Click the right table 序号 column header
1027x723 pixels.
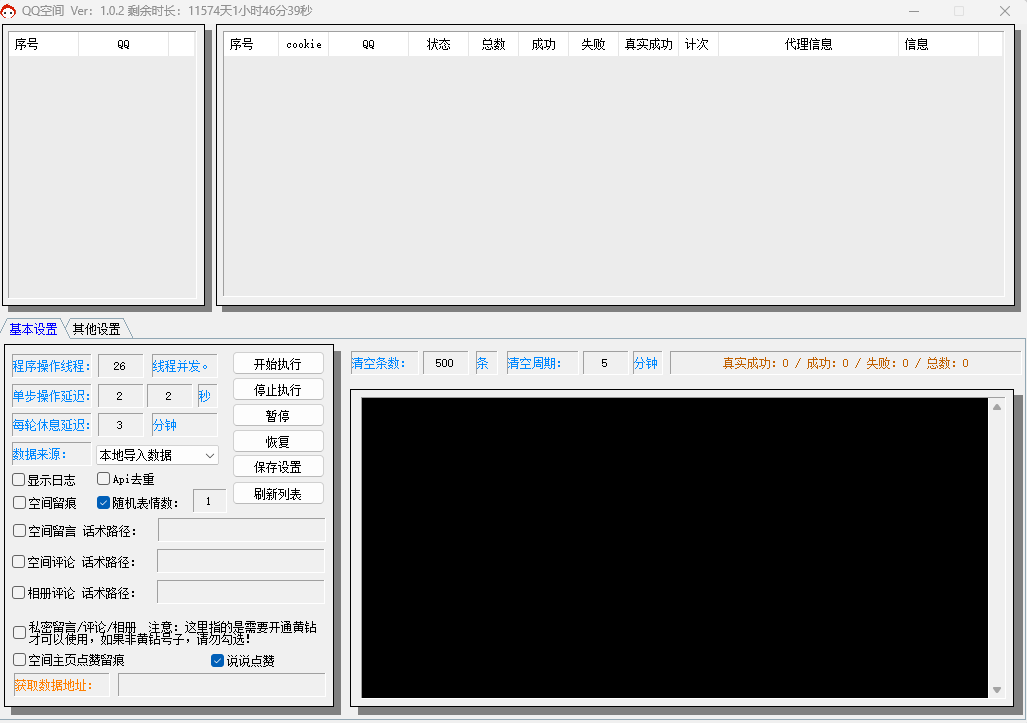click(x=252, y=44)
